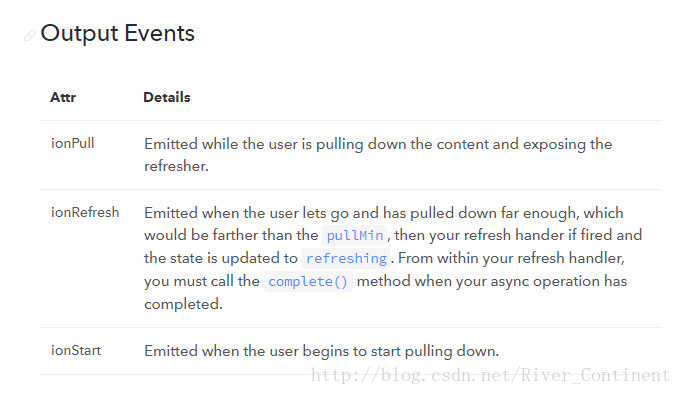Click the Output Events heading
This screenshot has width=682, height=395.
(x=117, y=33)
